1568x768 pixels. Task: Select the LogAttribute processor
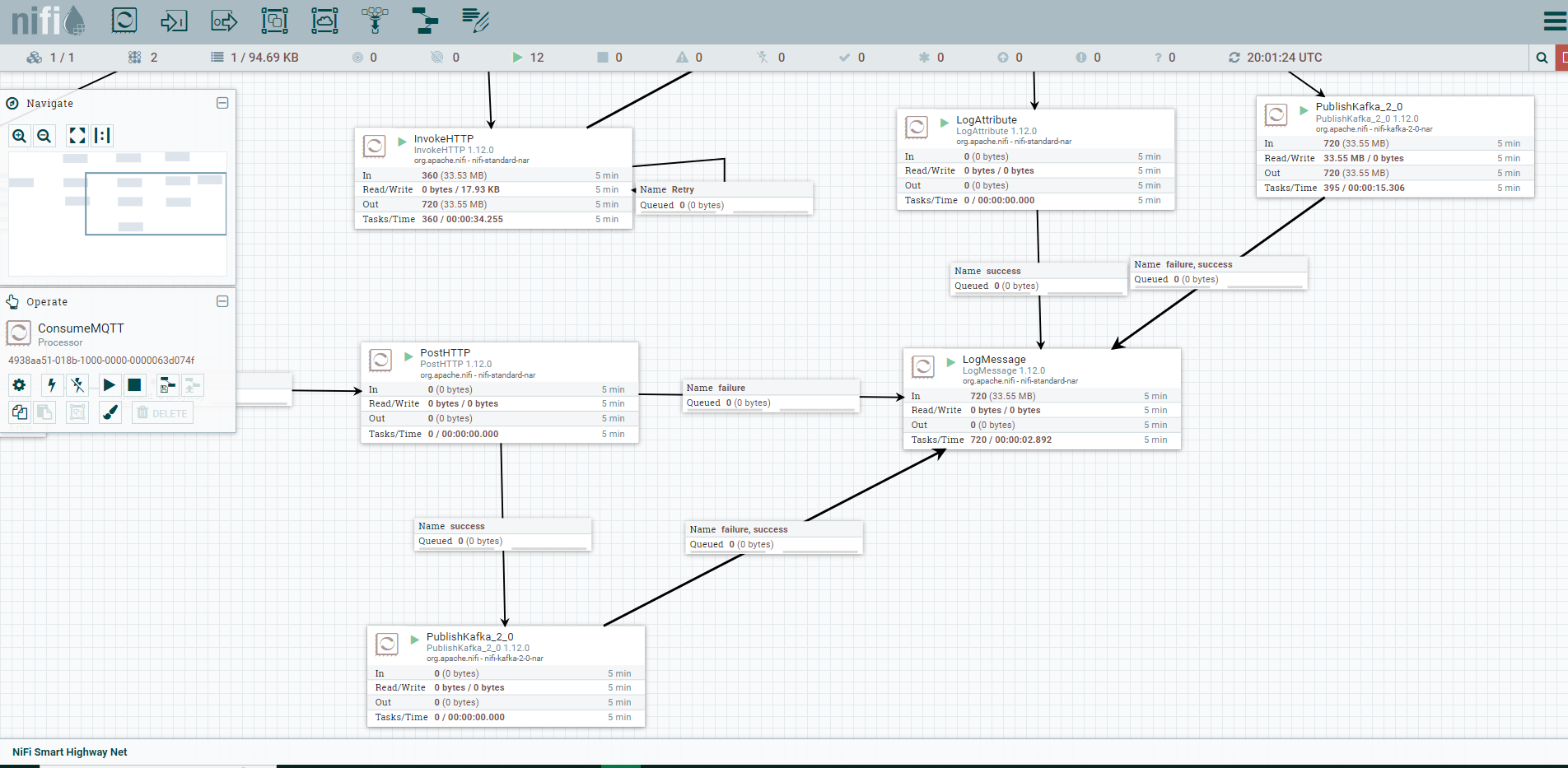(x=1036, y=160)
